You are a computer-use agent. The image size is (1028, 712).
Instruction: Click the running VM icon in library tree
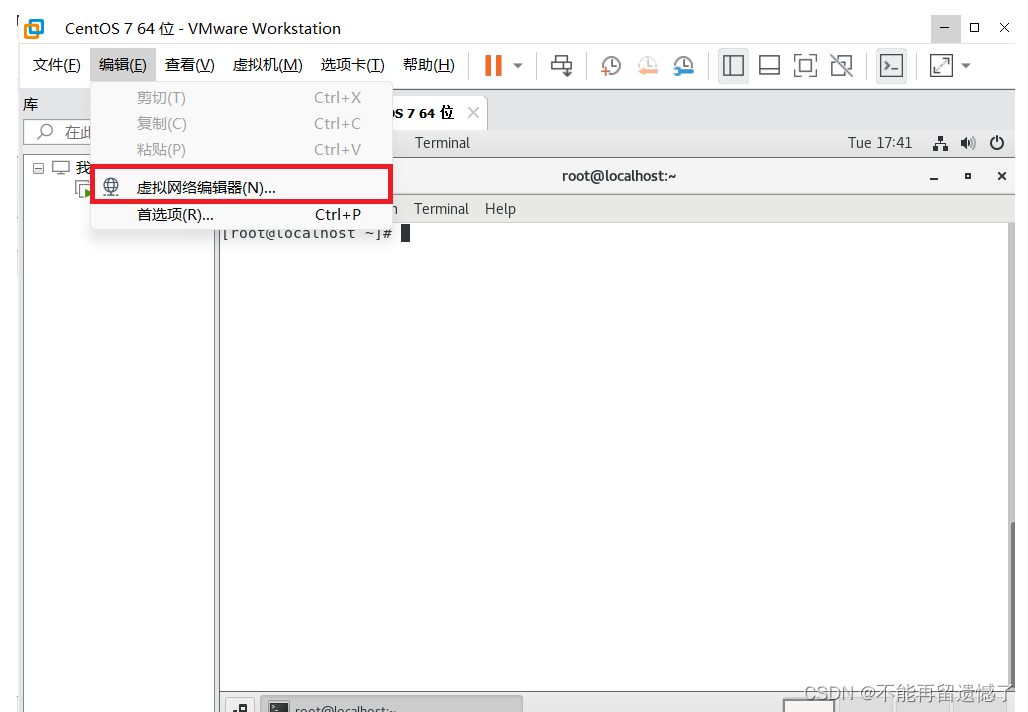click(x=83, y=190)
